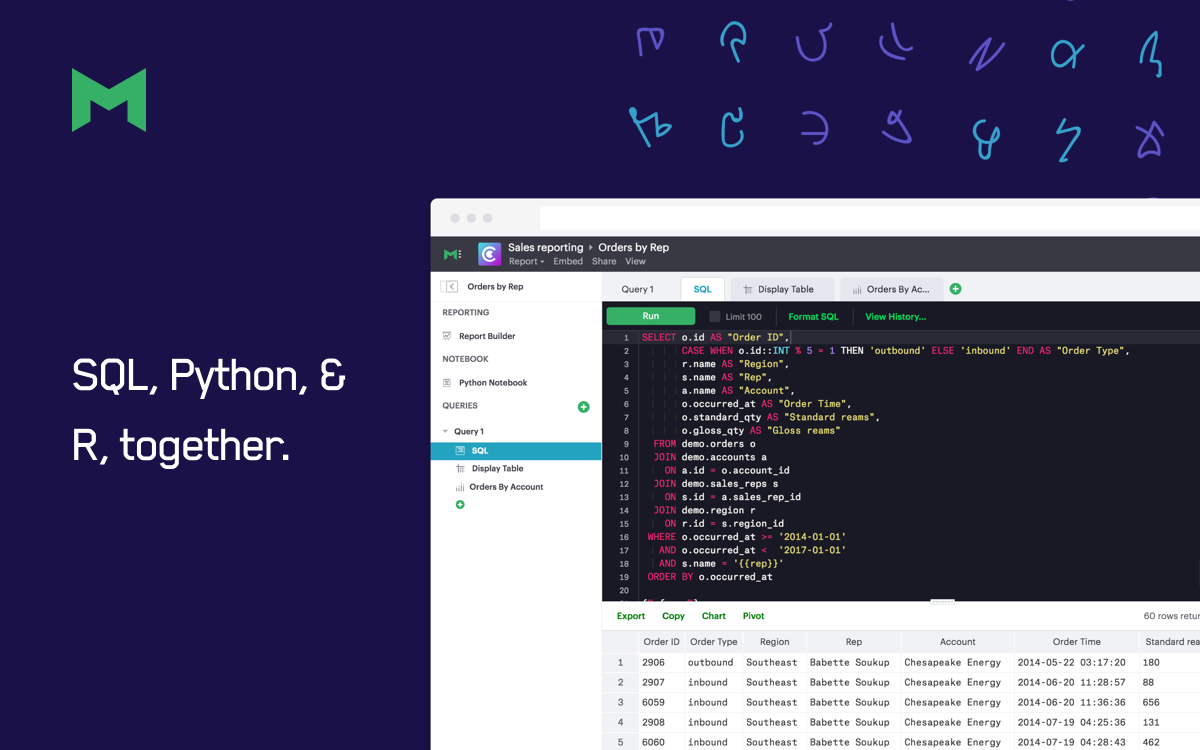Viewport: 1200px width, 750px height.
Task: Switch to the Display Table tab
Action: (780, 289)
